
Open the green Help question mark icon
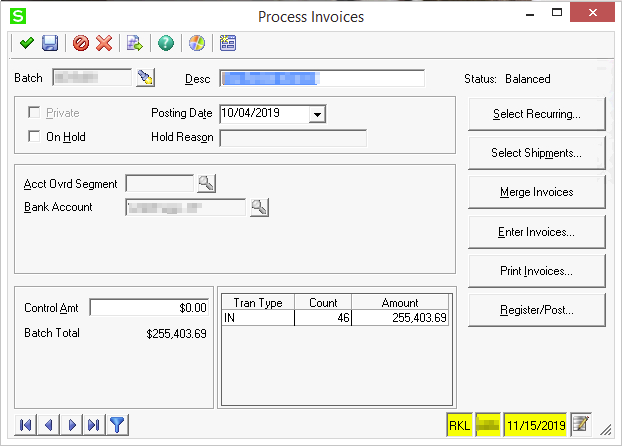coord(166,43)
